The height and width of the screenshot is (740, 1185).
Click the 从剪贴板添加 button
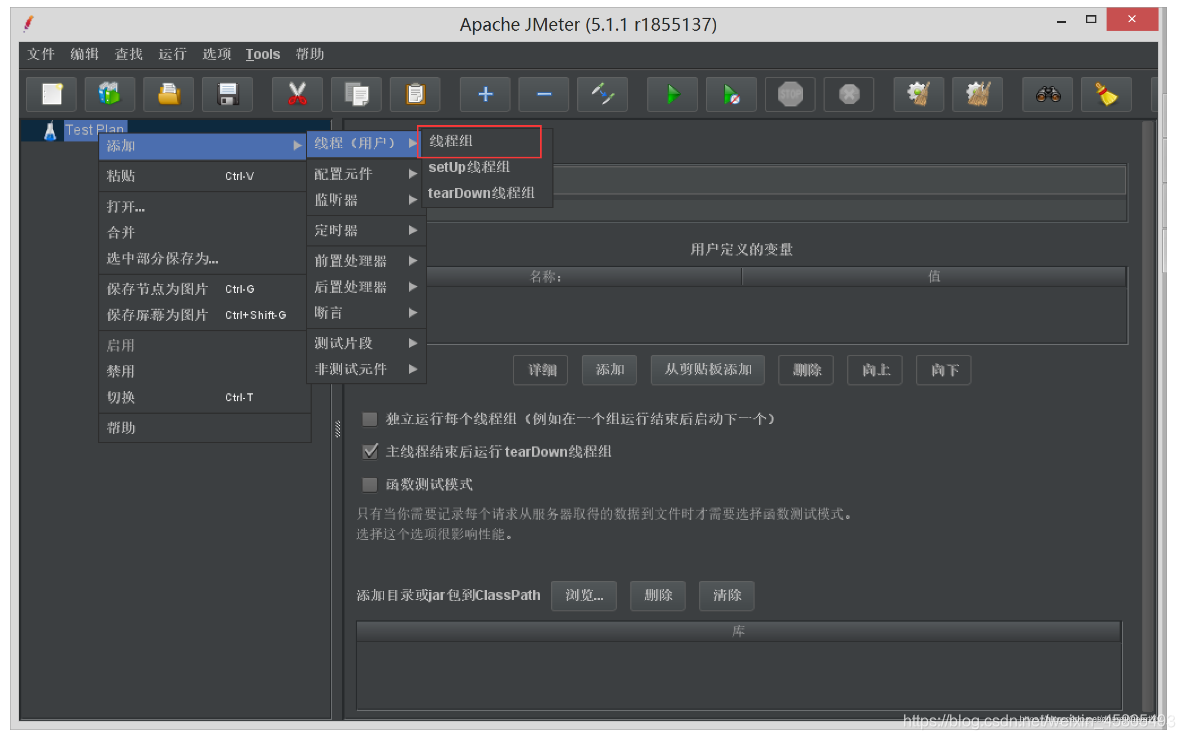709,369
